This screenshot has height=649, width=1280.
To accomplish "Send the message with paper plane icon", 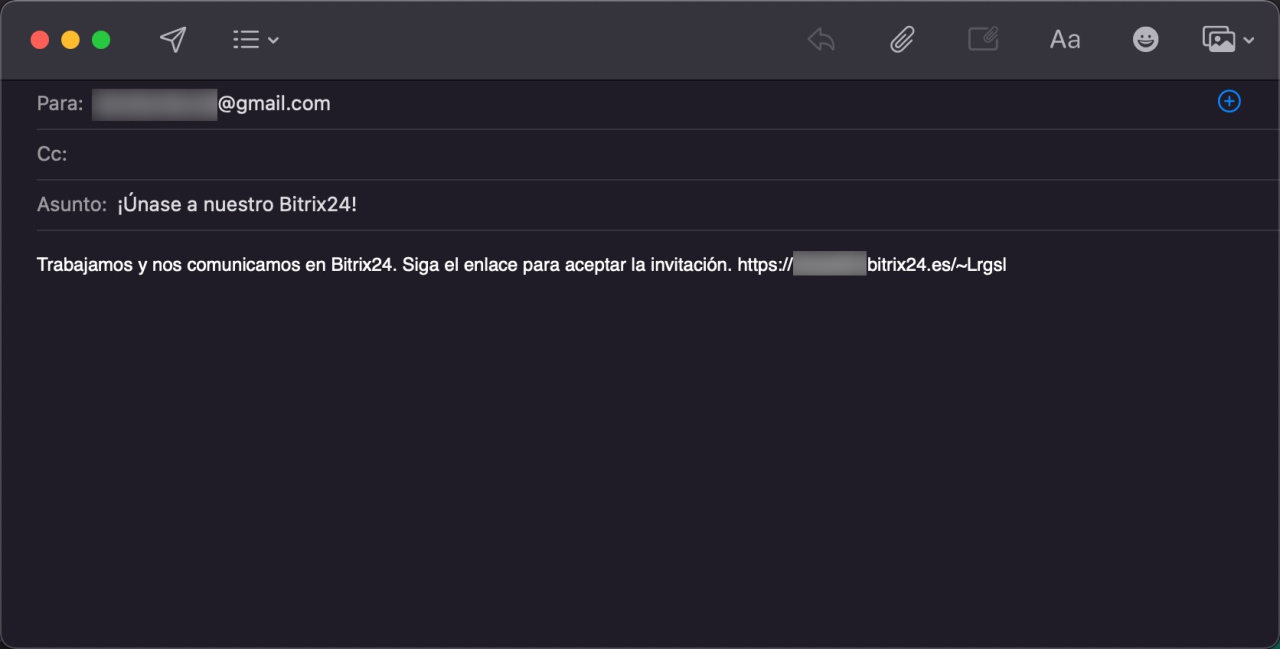I will click(x=173, y=40).
